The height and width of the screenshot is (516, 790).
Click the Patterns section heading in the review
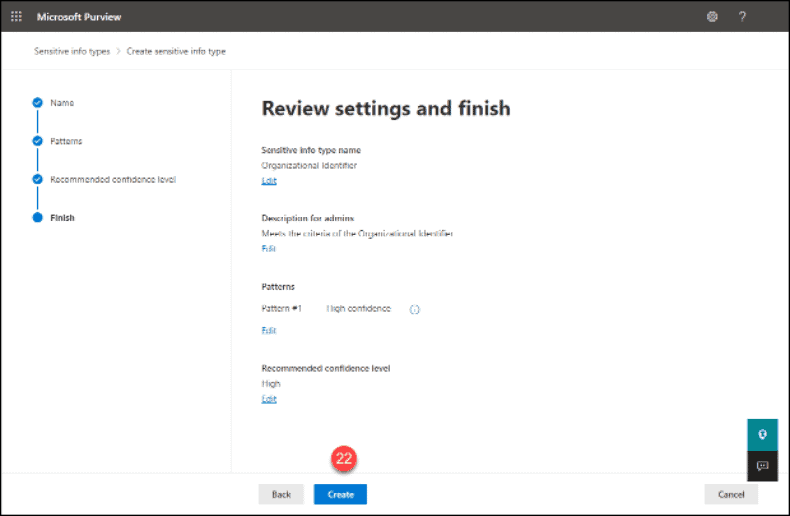(x=278, y=287)
